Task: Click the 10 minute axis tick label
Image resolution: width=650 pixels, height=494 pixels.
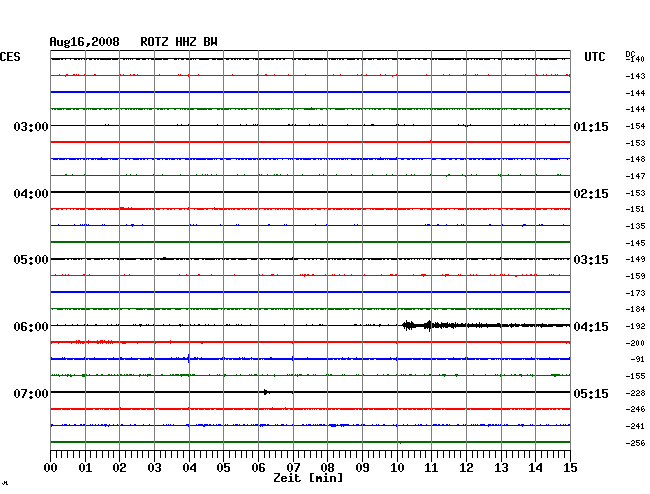Action: tap(397, 467)
